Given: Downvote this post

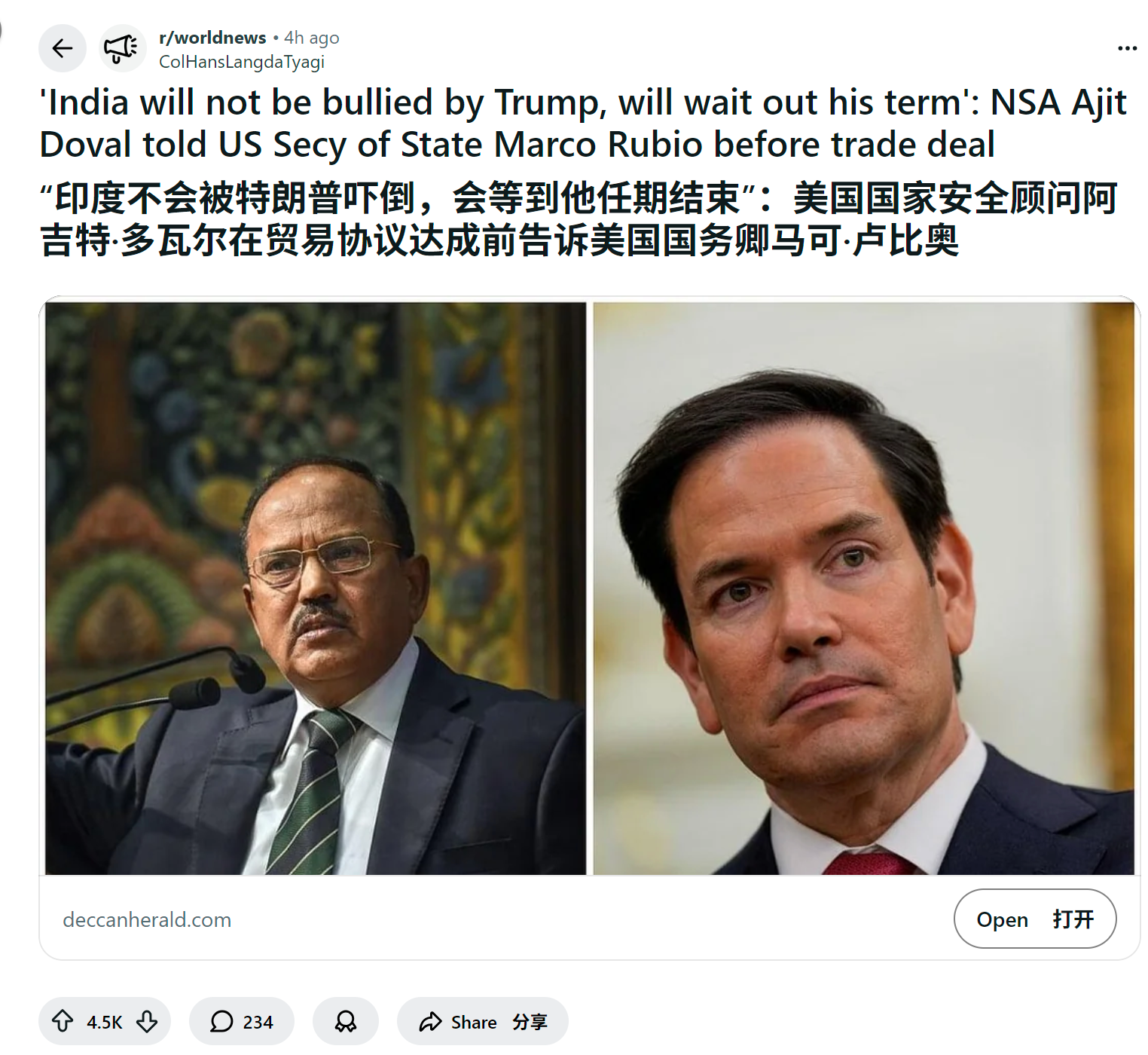Looking at the screenshot, I should click(147, 1021).
